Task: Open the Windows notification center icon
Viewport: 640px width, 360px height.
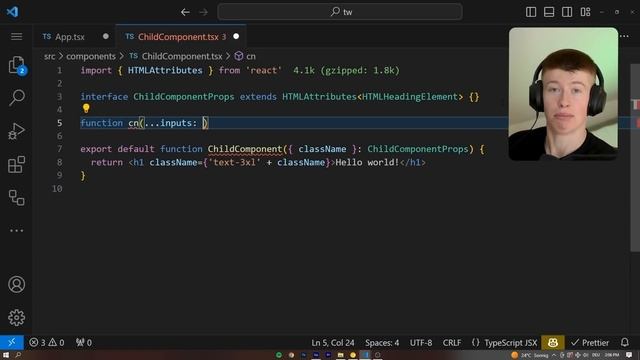Action: click(x=629, y=355)
